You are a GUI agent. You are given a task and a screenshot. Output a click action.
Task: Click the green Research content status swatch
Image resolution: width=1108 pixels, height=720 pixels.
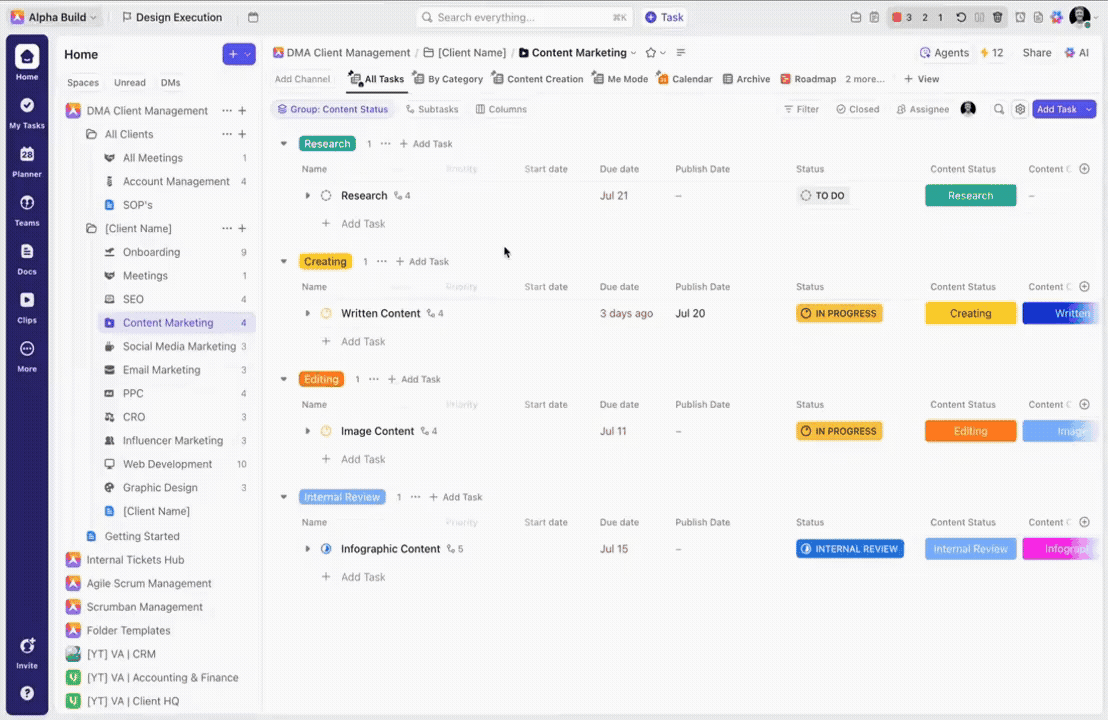[970, 195]
